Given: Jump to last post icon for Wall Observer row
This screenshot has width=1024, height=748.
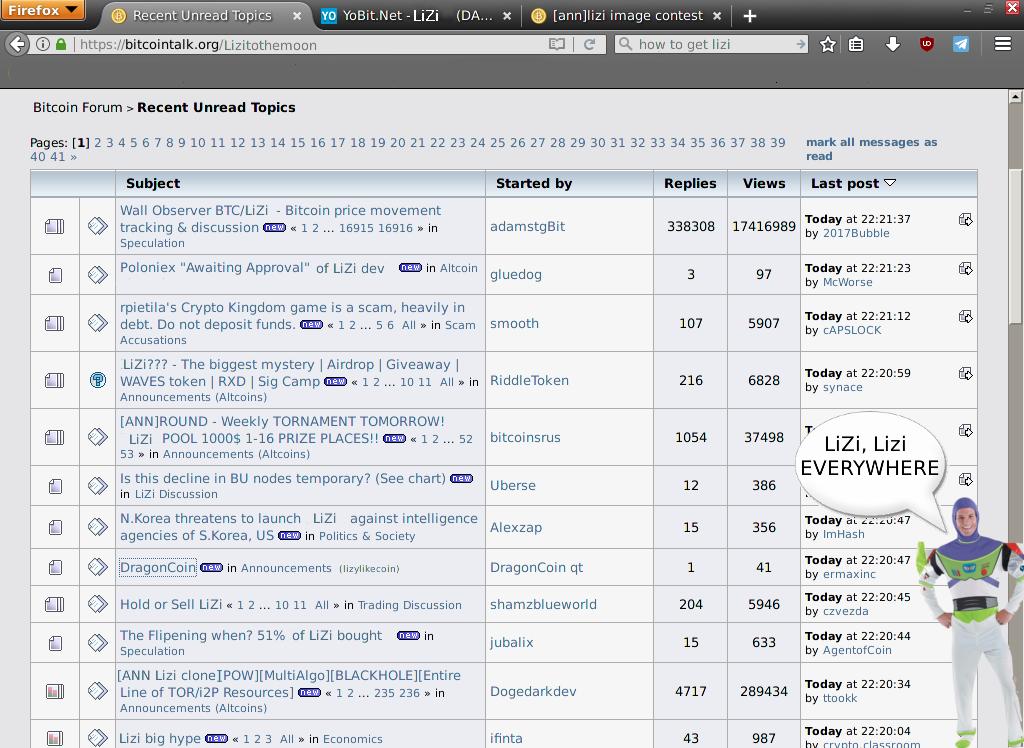Looking at the screenshot, I should click(965, 220).
